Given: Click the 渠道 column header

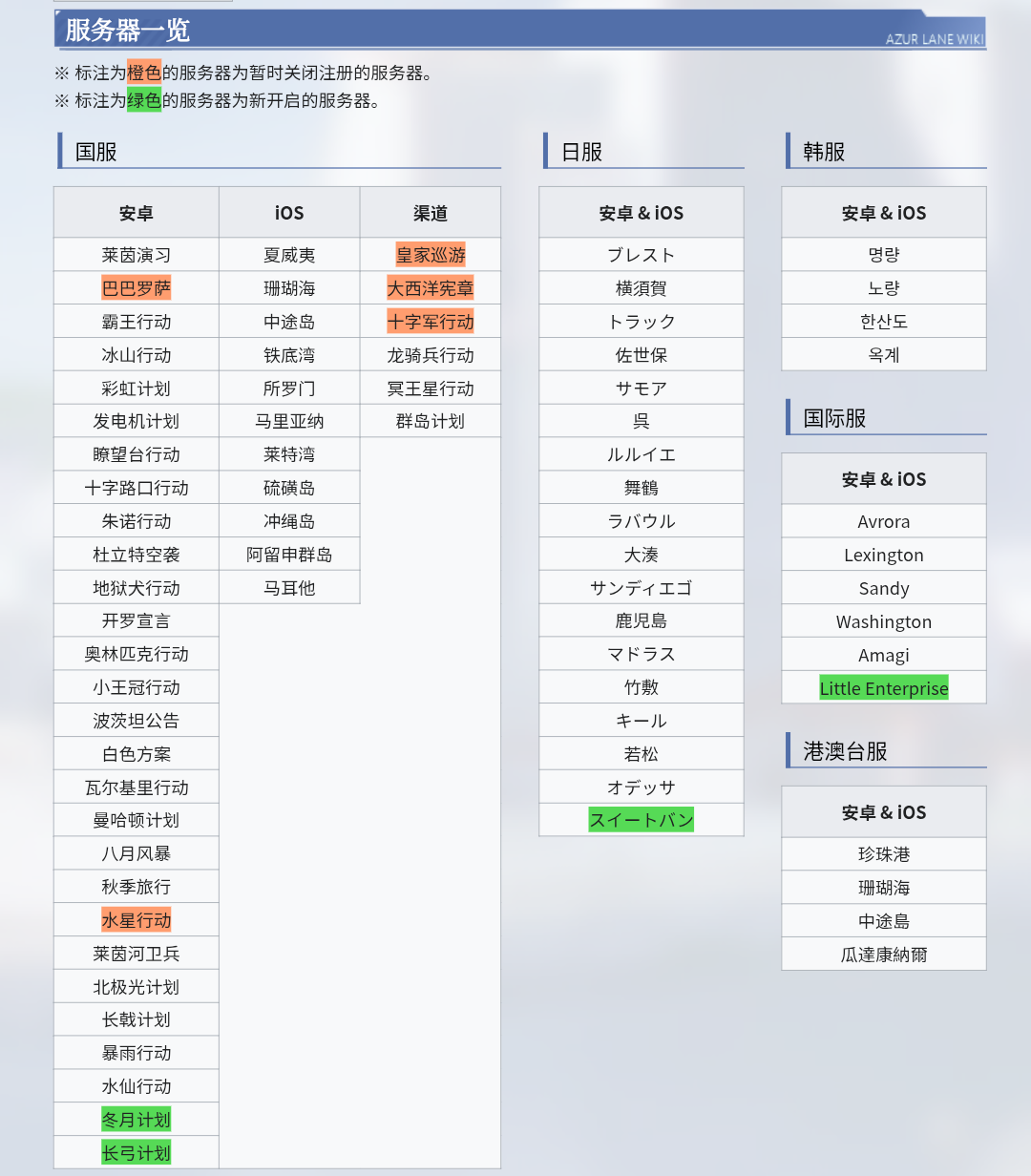Looking at the screenshot, I should click(x=431, y=213).
